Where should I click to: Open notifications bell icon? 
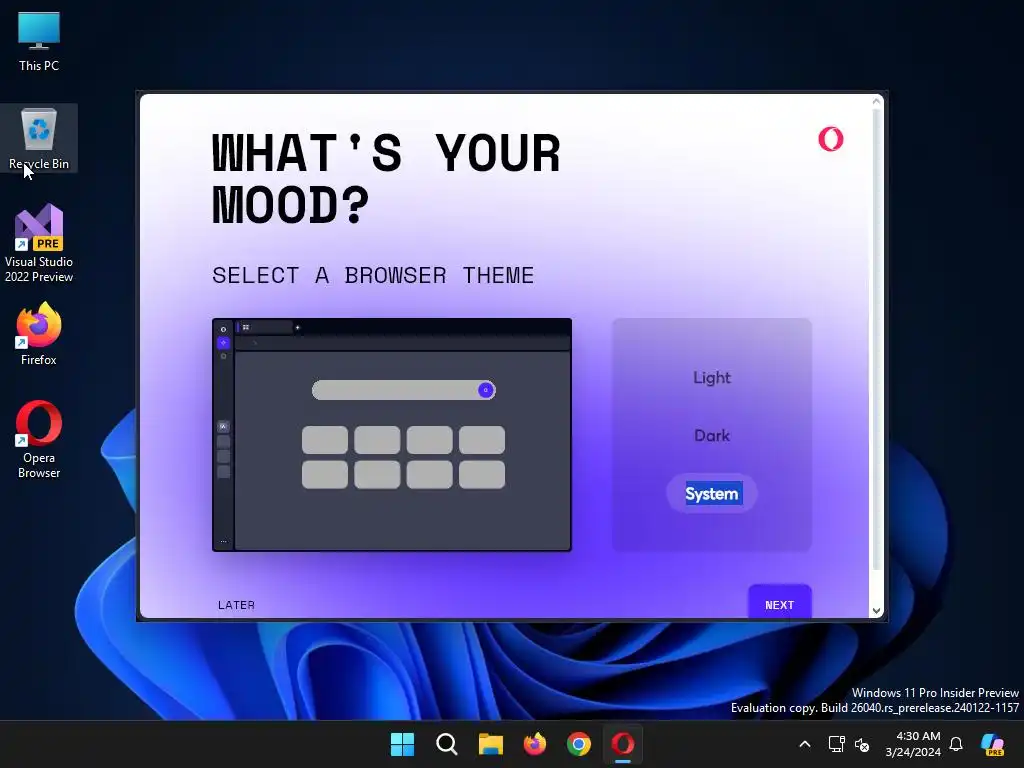click(x=956, y=744)
